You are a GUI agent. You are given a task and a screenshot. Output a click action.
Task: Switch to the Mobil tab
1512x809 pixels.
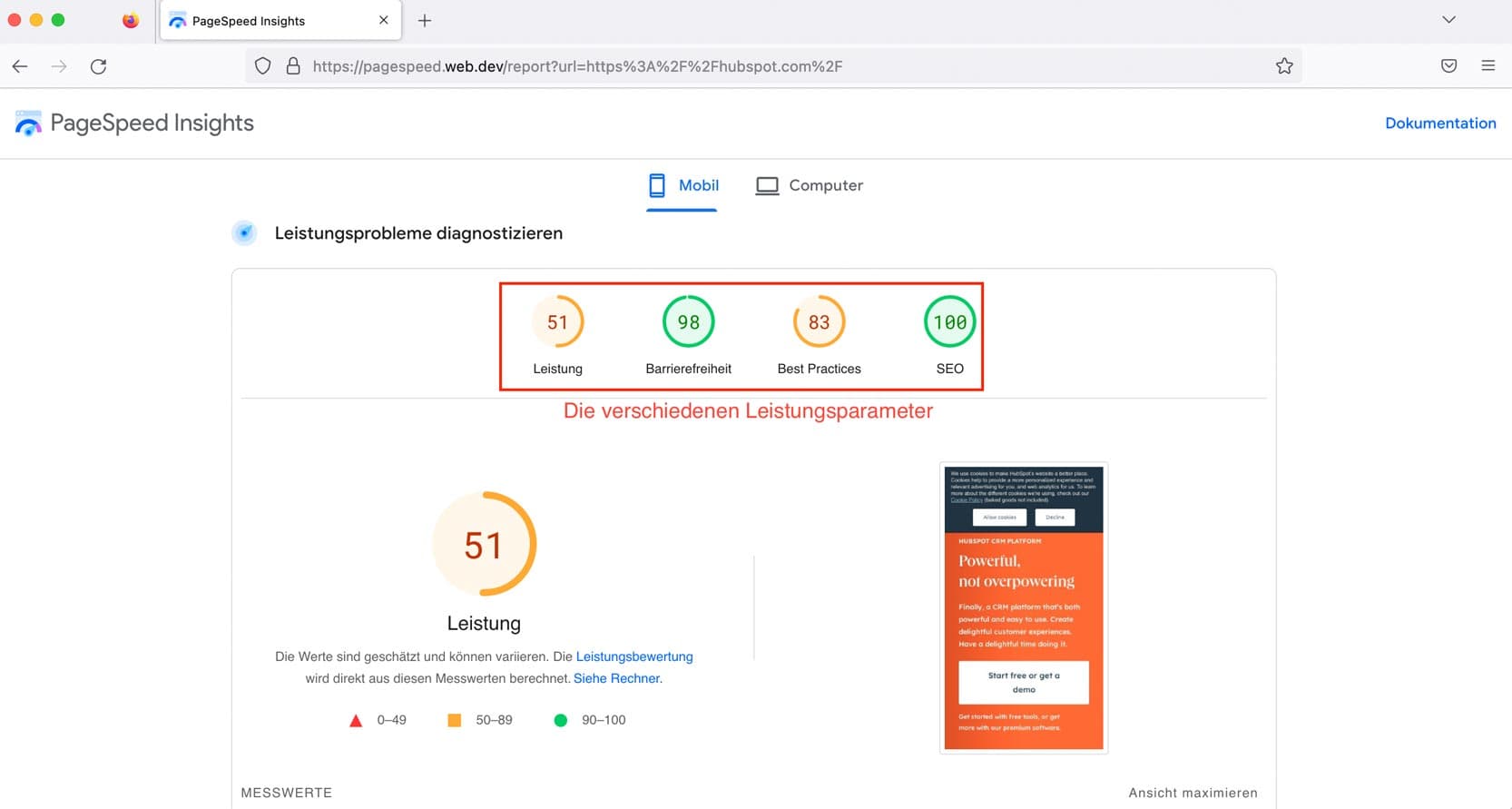683,185
